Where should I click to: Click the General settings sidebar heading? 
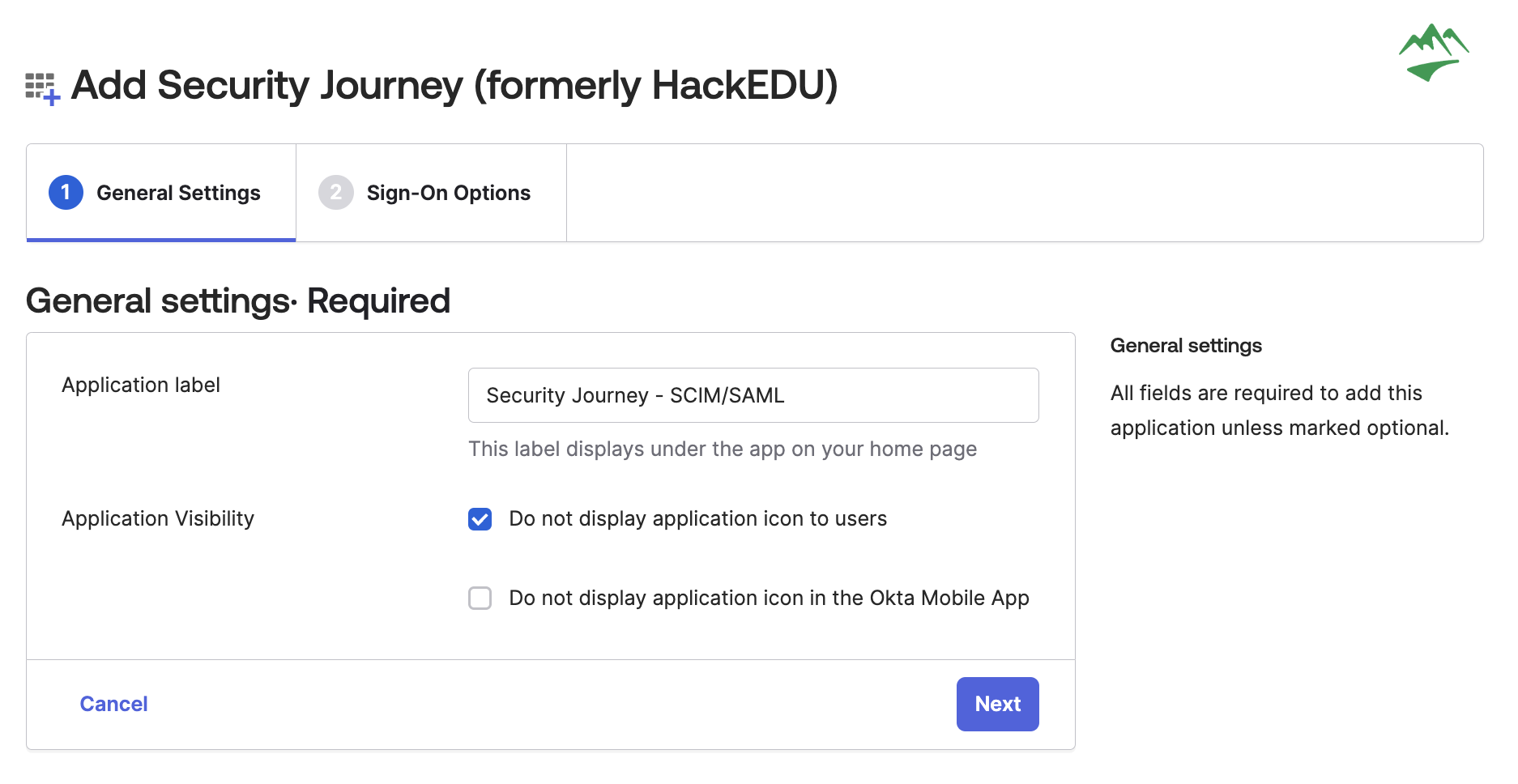pyautogui.click(x=1186, y=346)
